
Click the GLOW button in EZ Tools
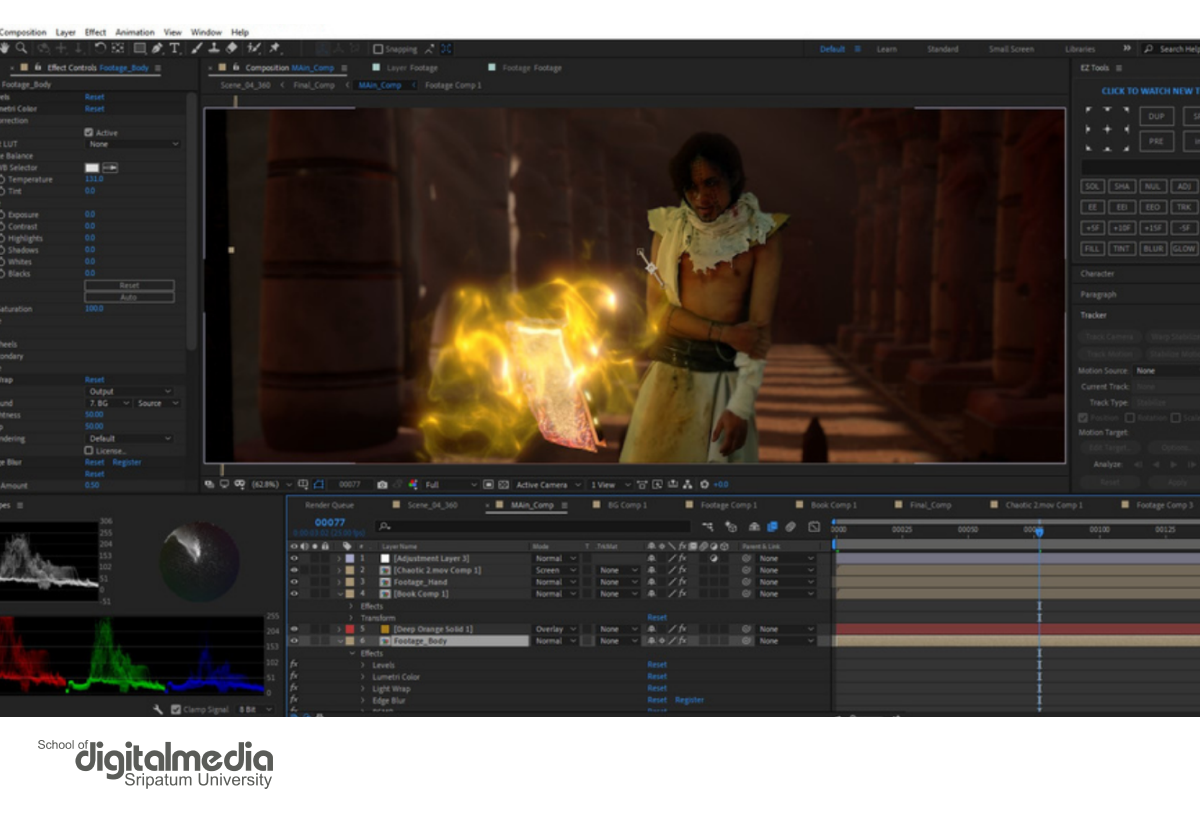(x=1184, y=248)
